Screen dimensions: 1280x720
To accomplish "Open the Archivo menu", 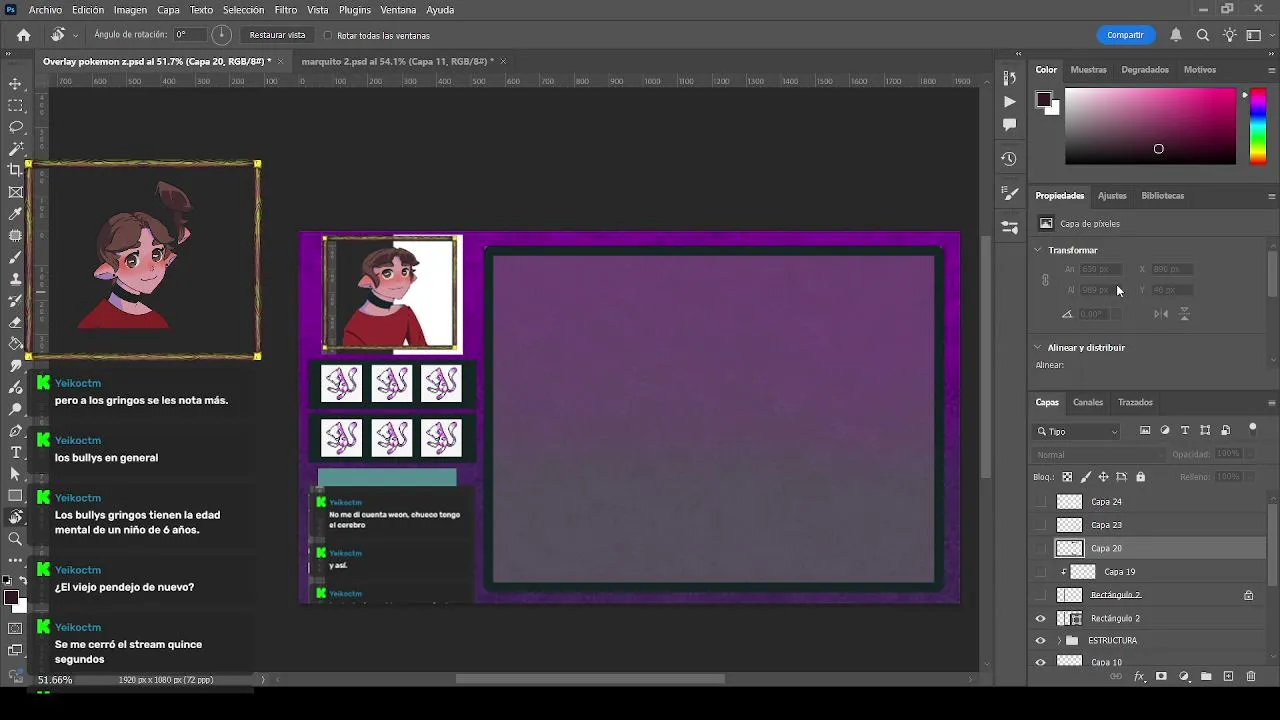I will [x=46, y=10].
